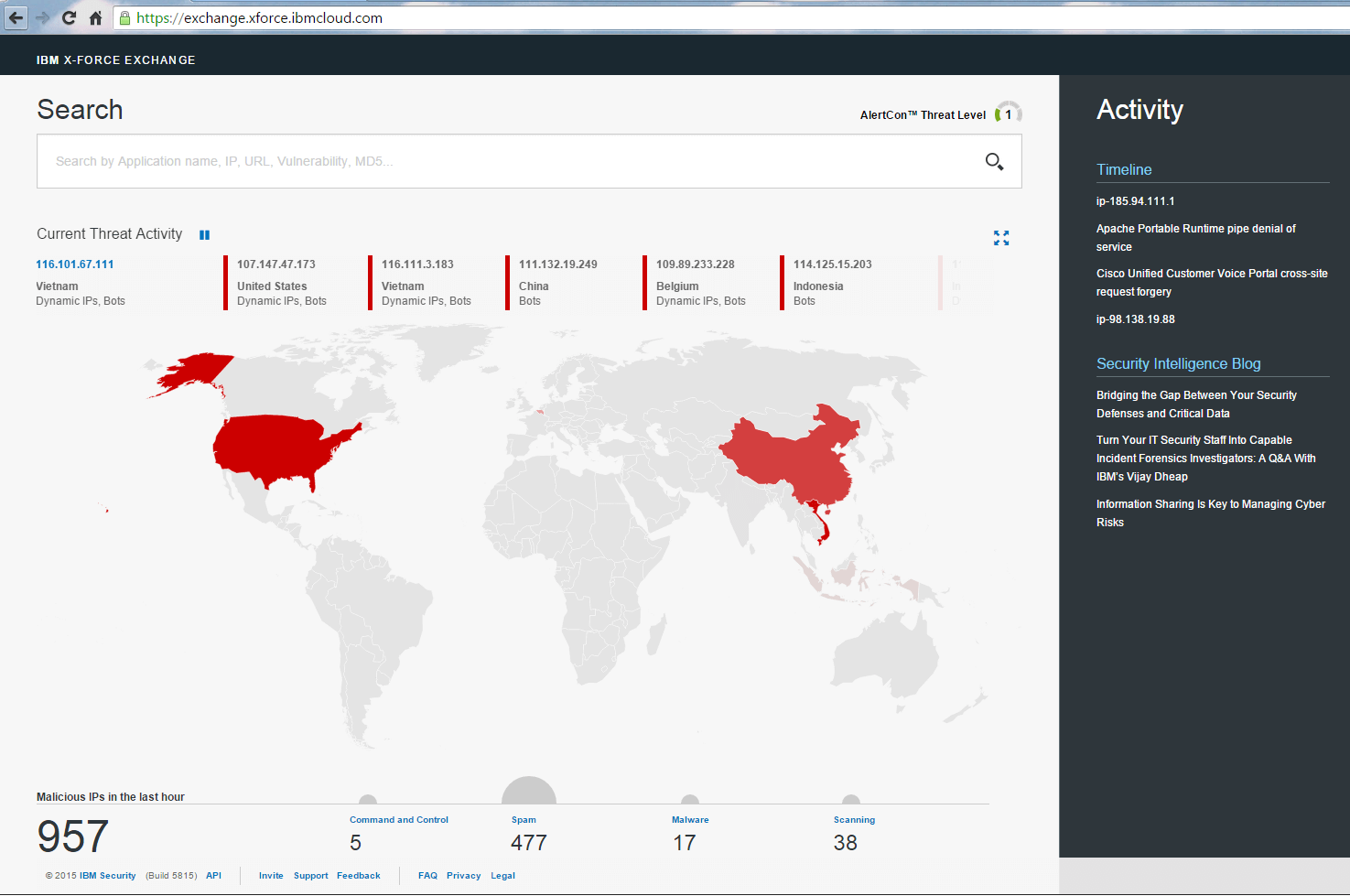This screenshot has height=896, width=1350.
Task: Click the Command and Control bubble
Action: [x=370, y=799]
